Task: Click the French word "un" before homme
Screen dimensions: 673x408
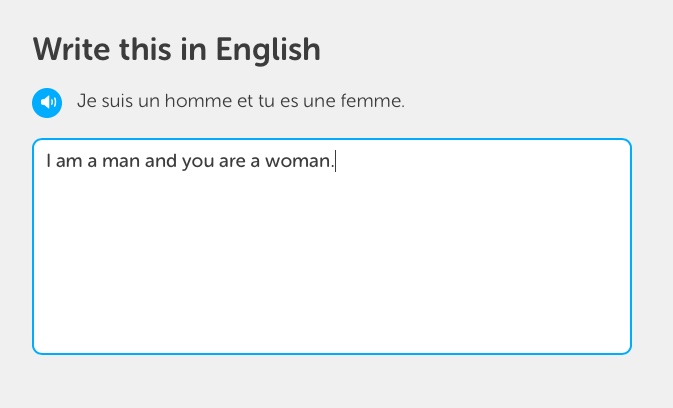Action: 149,103
